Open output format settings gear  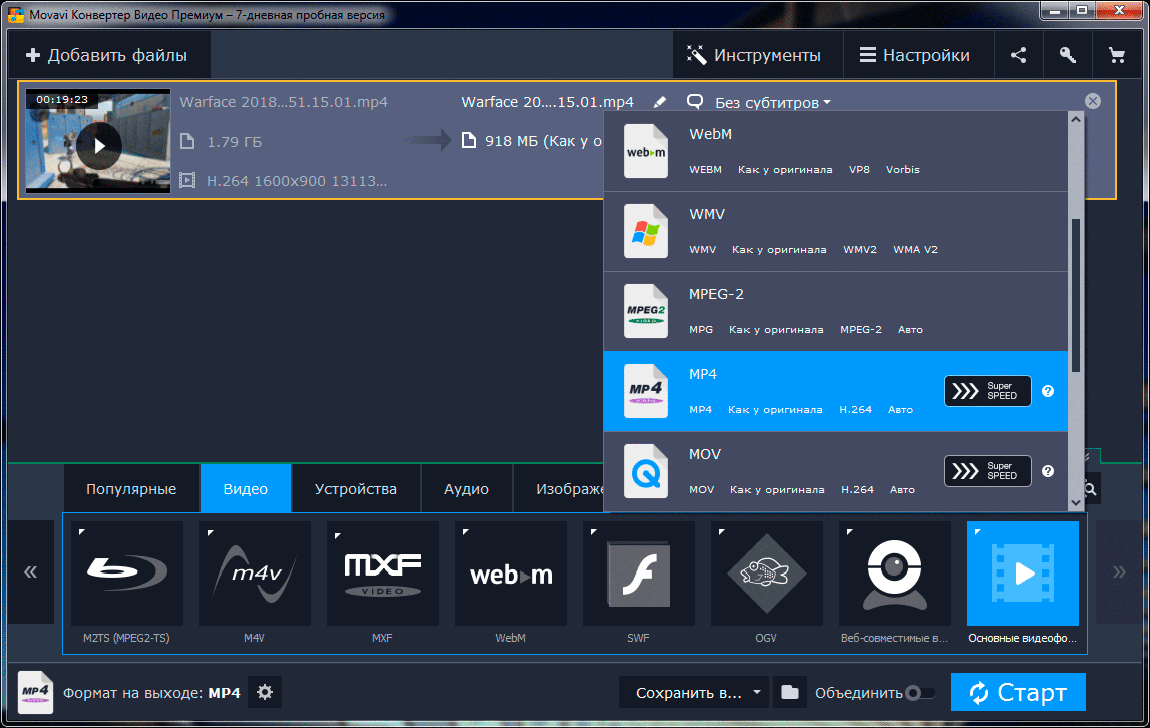tap(265, 692)
